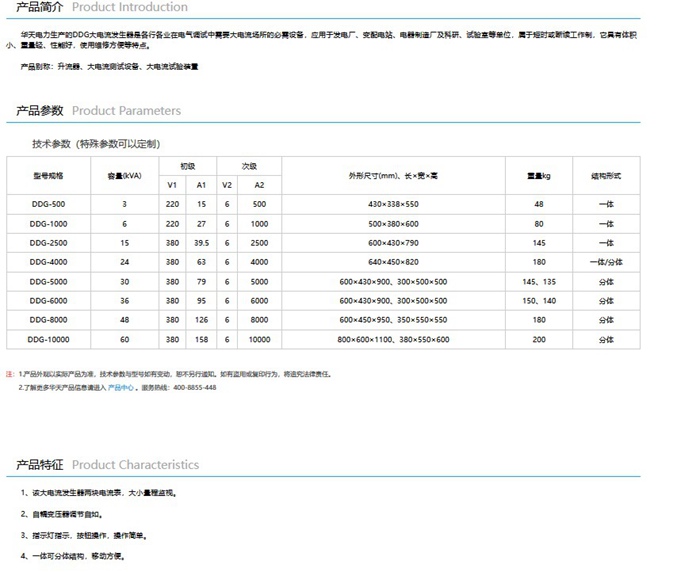Click the 初级 header cell
This screenshot has height=572, width=700.
tap(188, 166)
